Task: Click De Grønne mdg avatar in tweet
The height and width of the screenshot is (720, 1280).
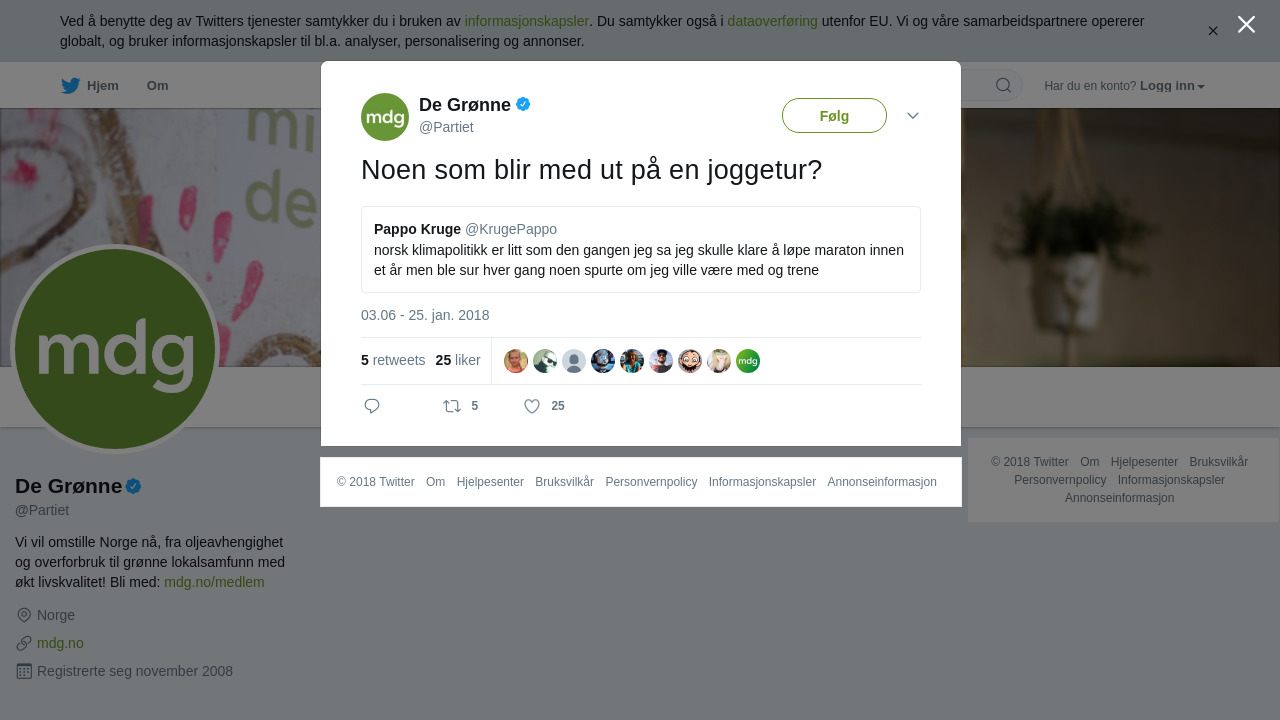Action: click(385, 117)
